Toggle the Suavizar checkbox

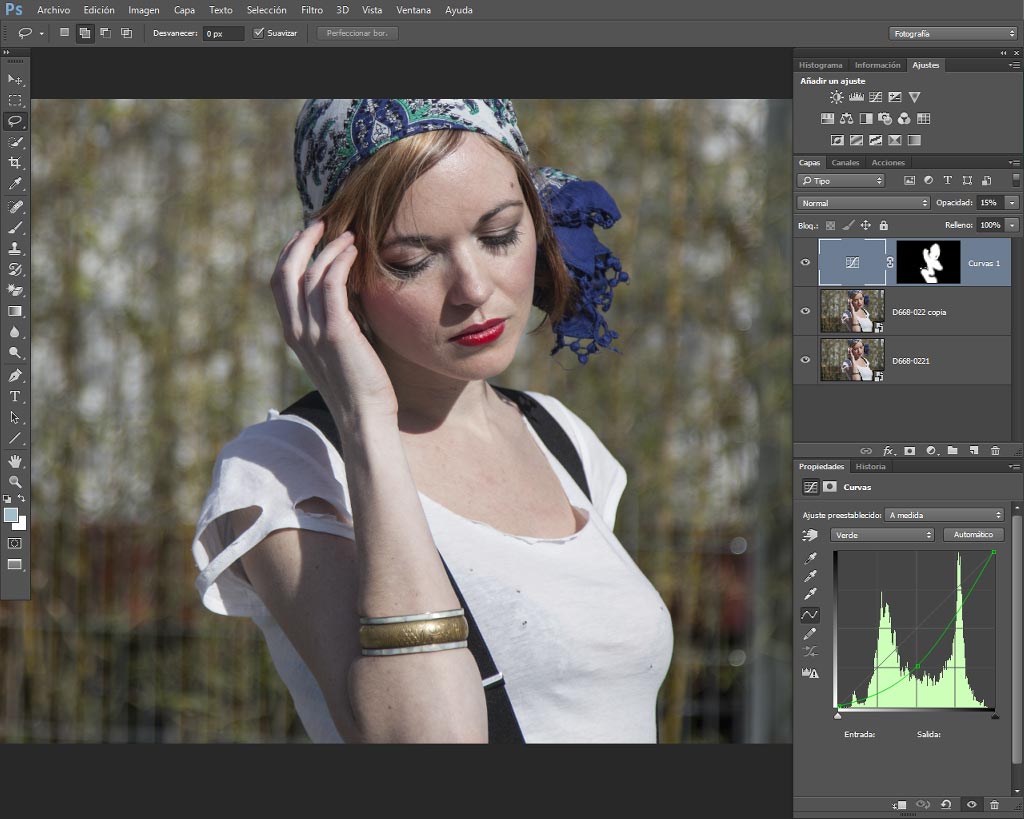pyautogui.click(x=259, y=33)
